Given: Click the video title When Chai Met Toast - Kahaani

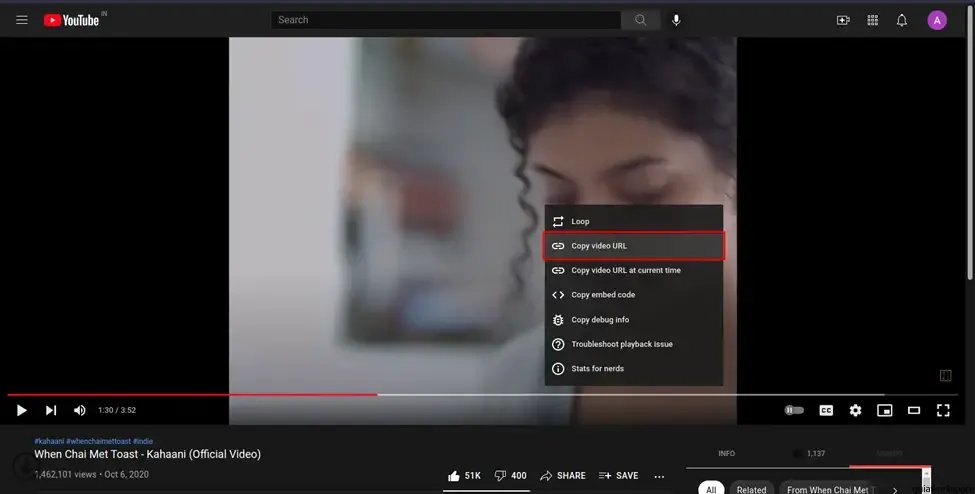Looking at the screenshot, I should 147,454.
